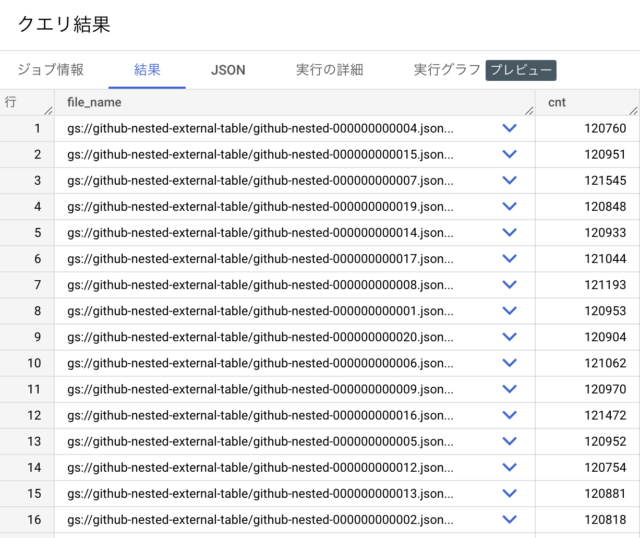Select cnt value 120952

pos(605,442)
